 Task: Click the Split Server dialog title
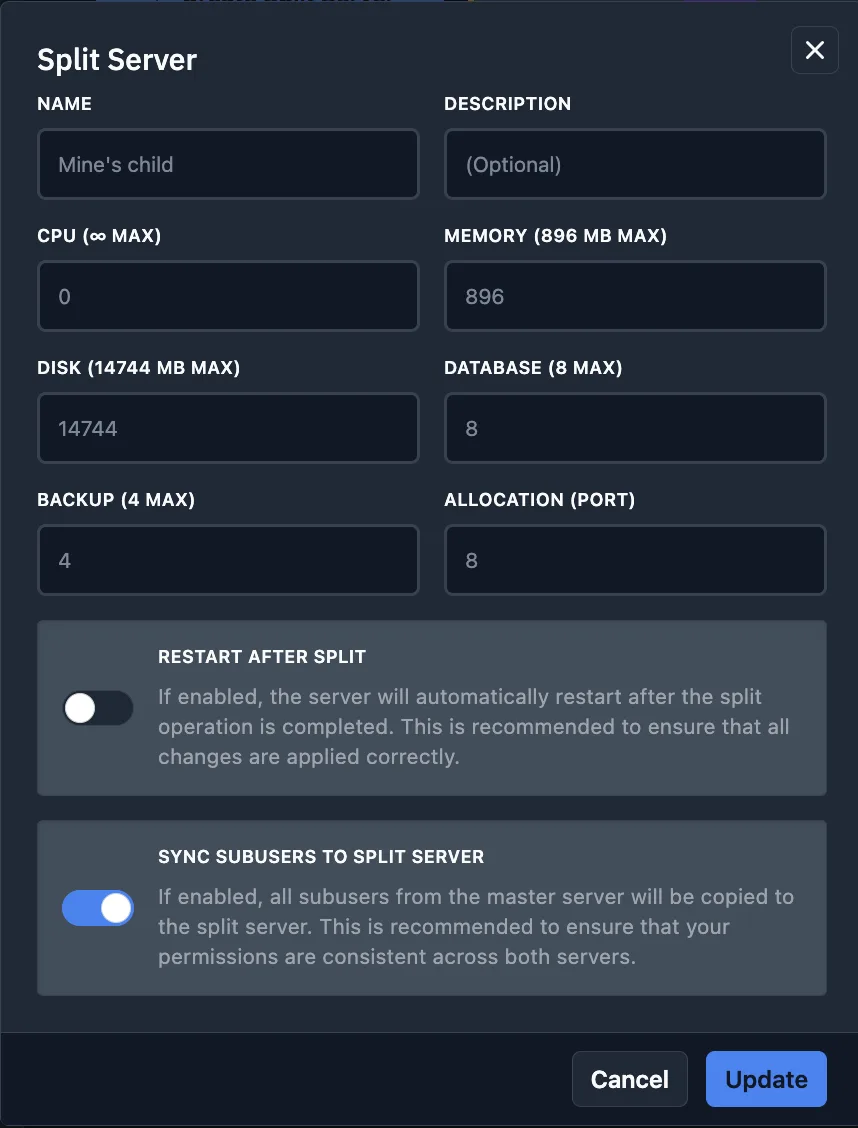[117, 59]
